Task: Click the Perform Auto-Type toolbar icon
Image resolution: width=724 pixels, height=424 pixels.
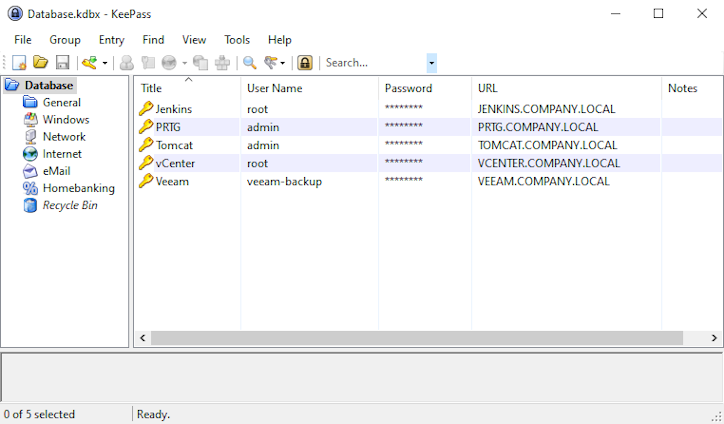Action: click(x=222, y=62)
